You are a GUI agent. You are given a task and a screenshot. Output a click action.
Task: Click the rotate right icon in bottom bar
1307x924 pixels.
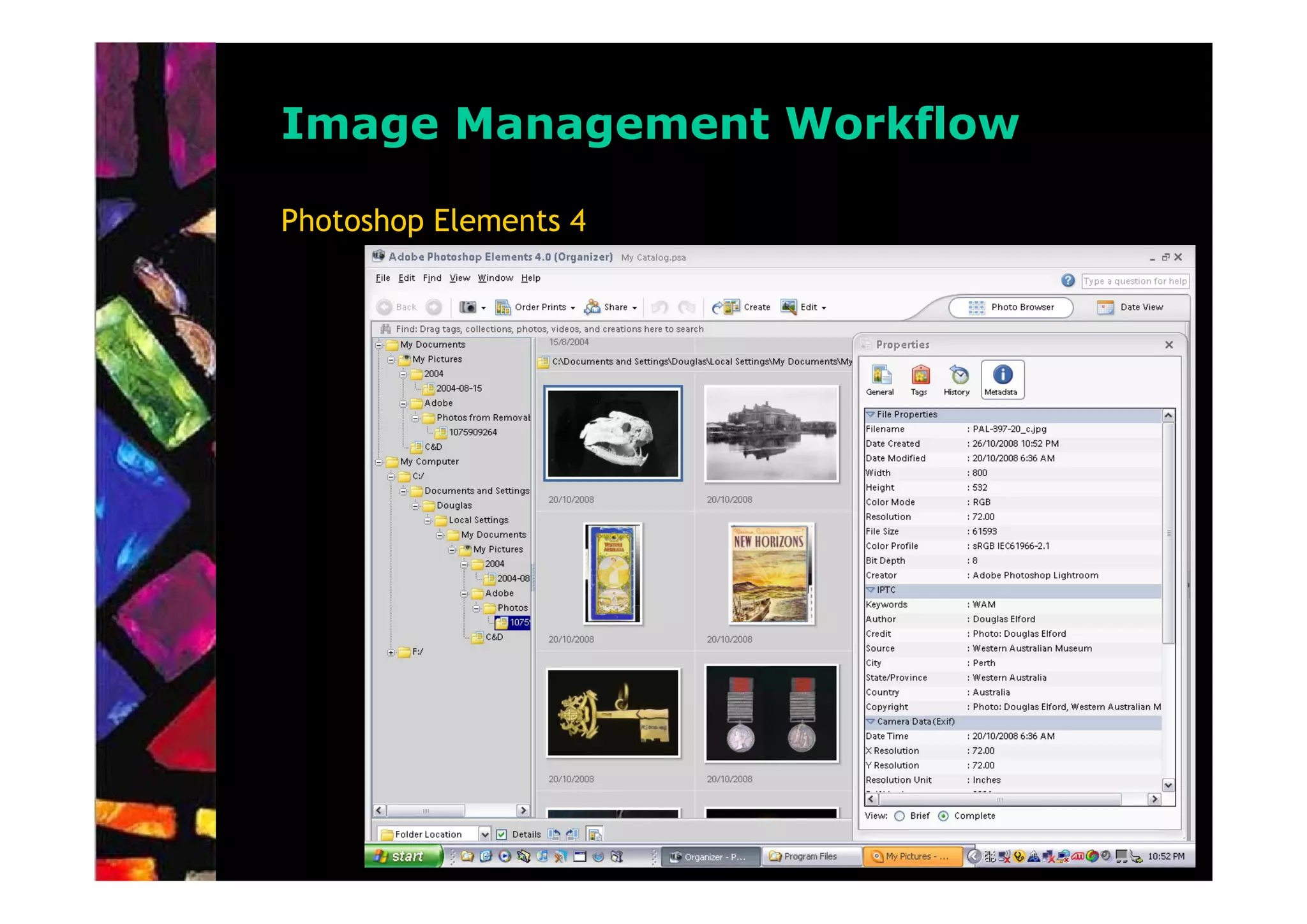[572, 834]
